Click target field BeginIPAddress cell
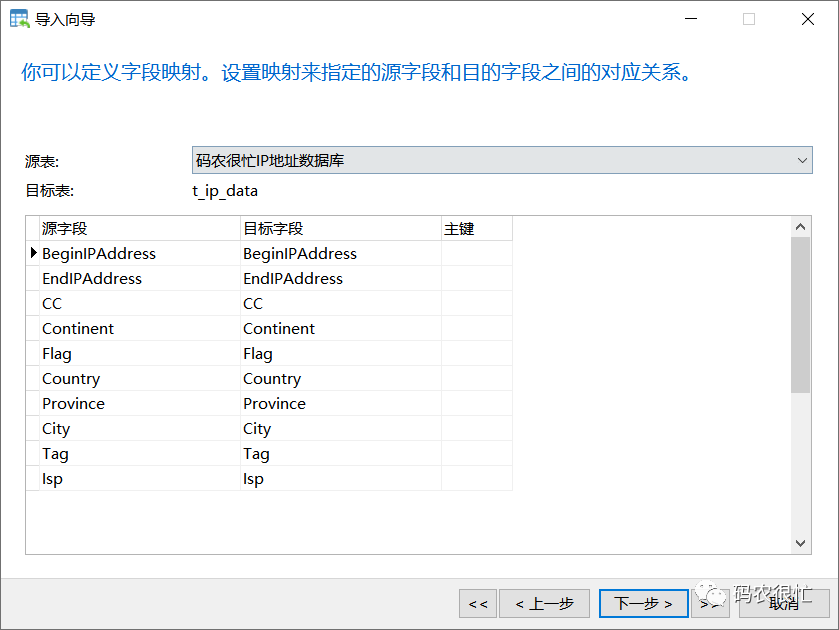The width and height of the screenshot is (839, 630). tap(341, 253)
